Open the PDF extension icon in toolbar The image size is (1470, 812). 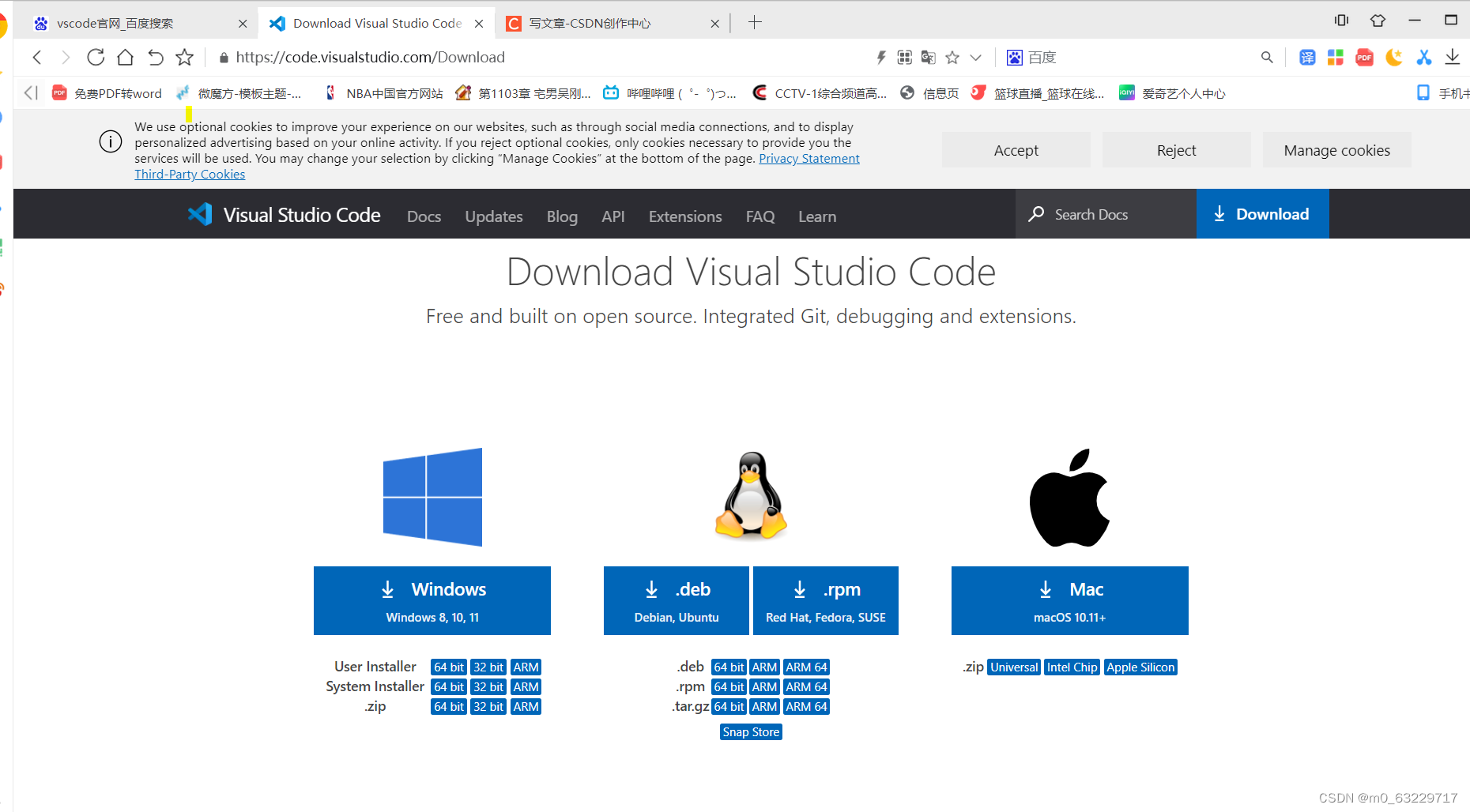(x=1364, y=57)
